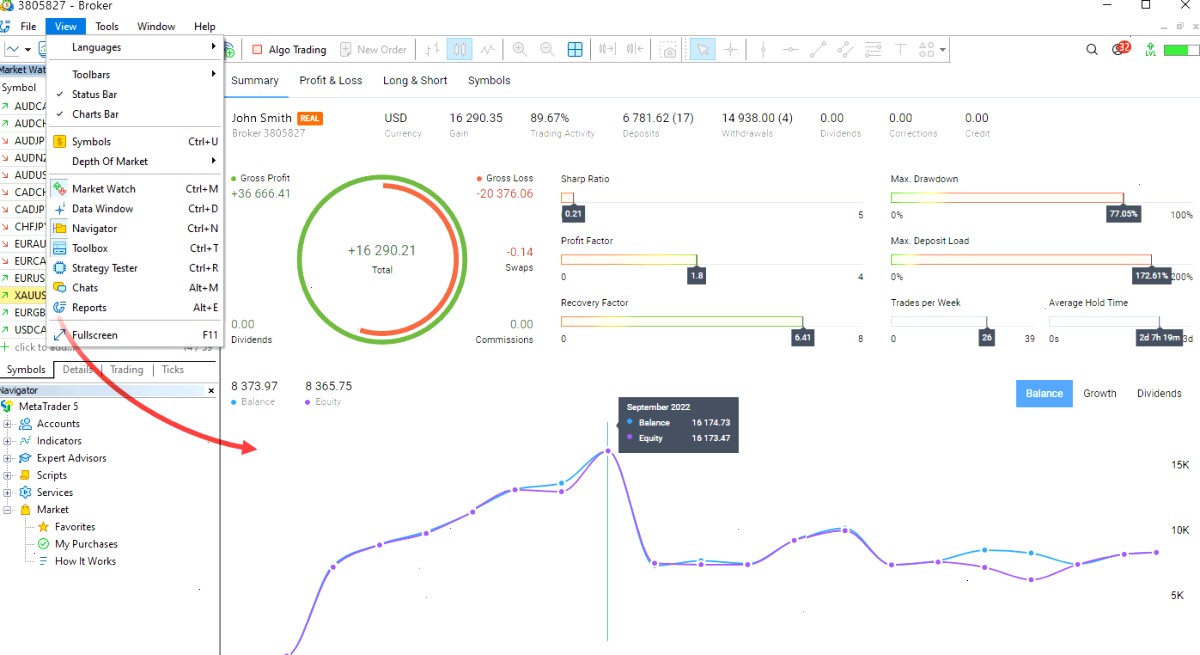Open the Help menu
Image resolution: width=1200 pixels, height=655 pixels.
click(x=204, y=26)
